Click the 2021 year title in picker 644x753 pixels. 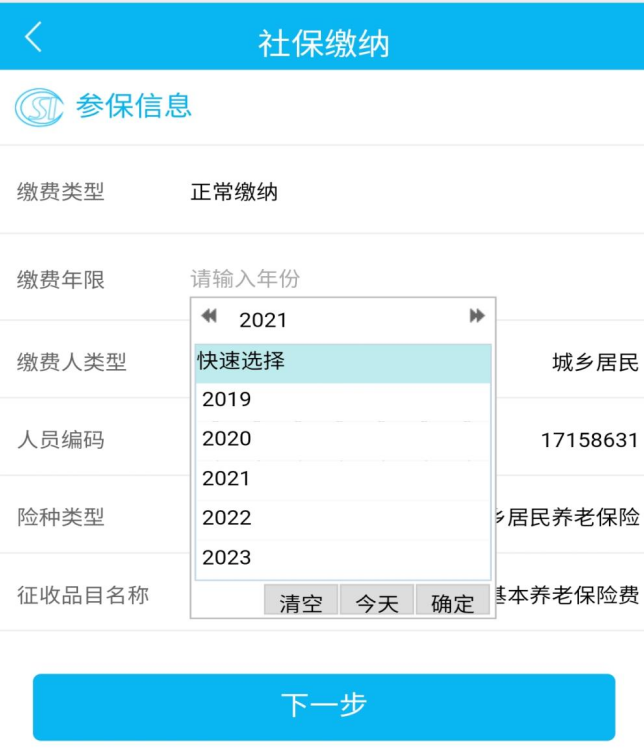[263, 320]
